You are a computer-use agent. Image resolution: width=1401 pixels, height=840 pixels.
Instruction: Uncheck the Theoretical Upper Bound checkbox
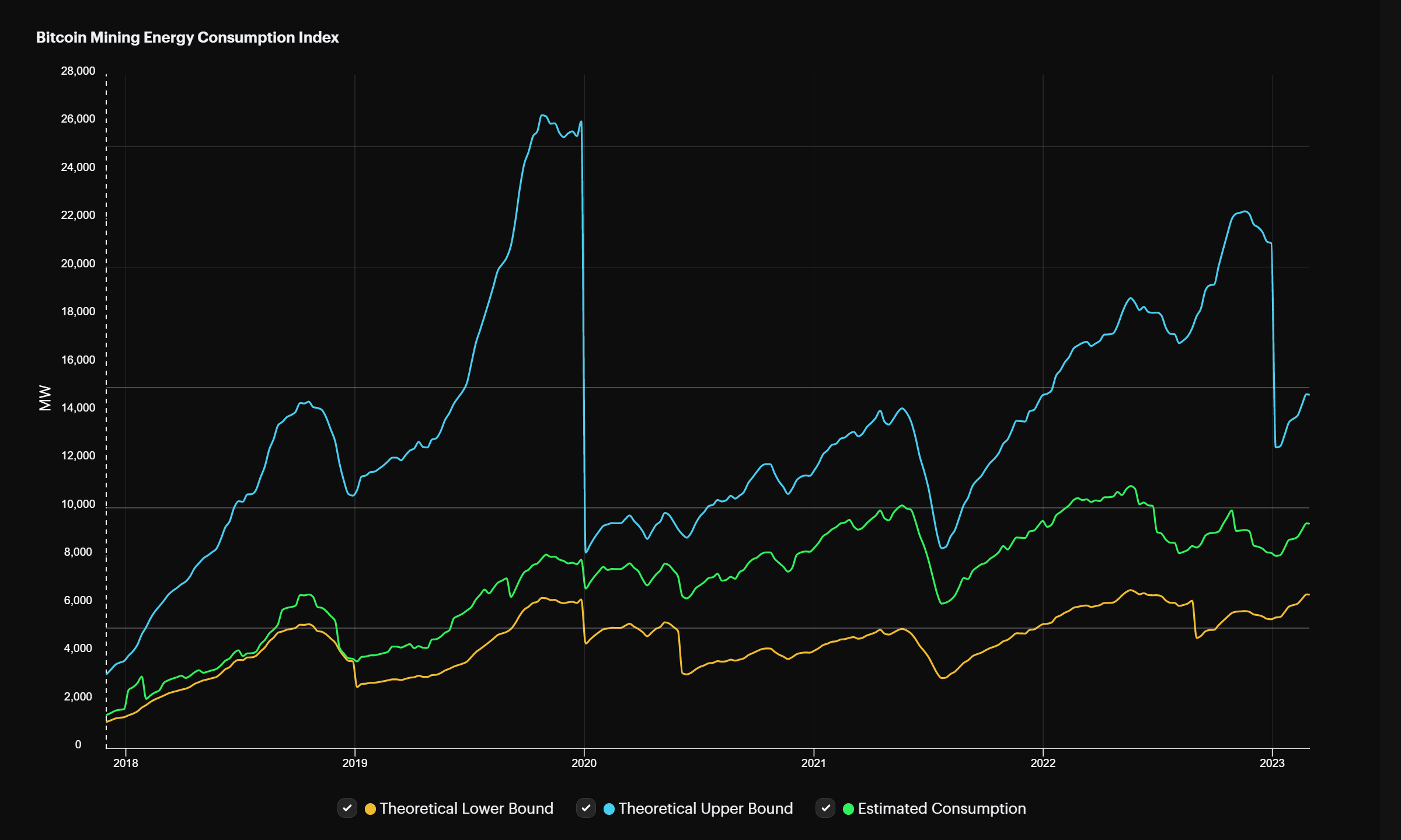pos(586,808)
